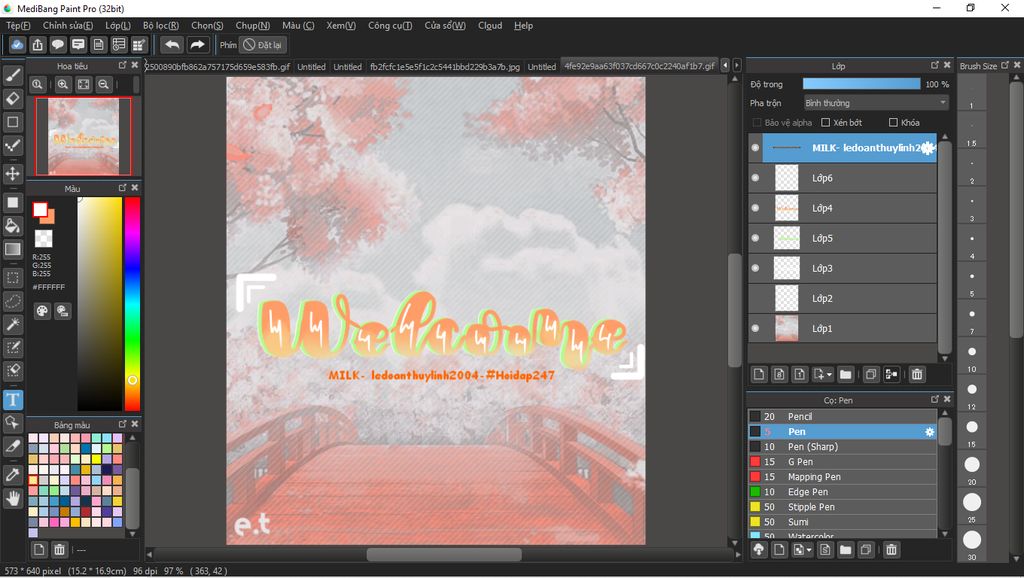Hide the MILK text layer
The image size is (1024, 578).
[756, 148]
